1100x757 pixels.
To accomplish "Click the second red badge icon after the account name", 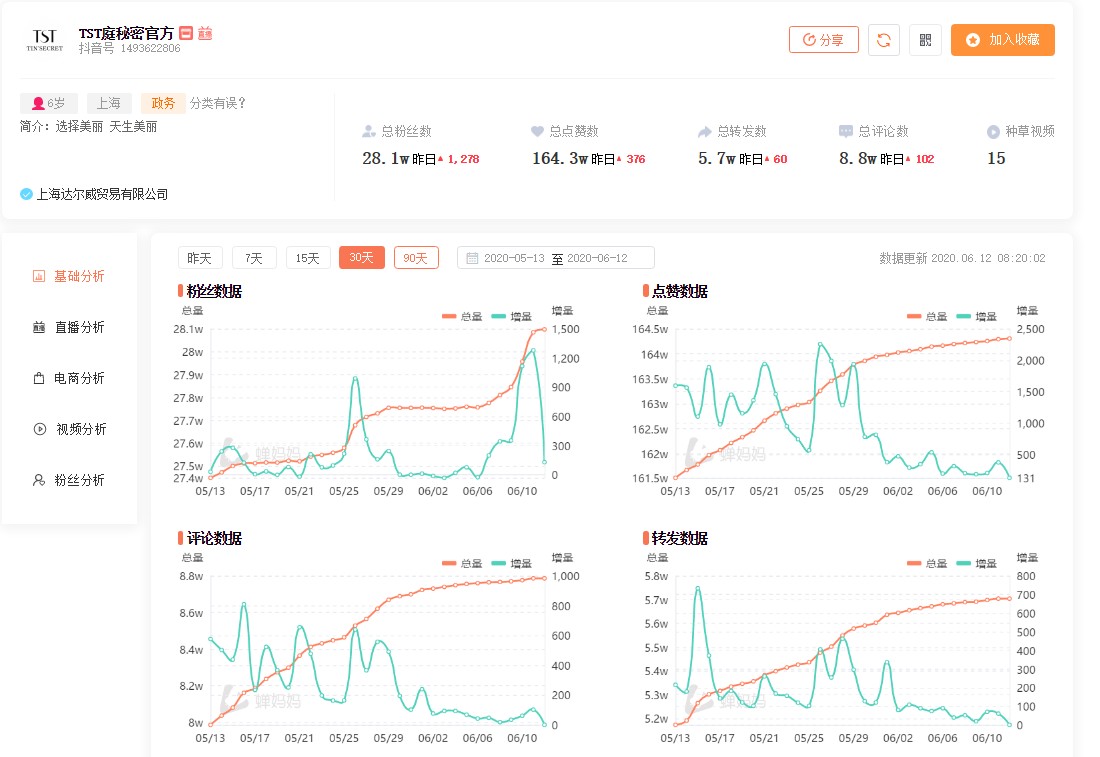I will click(205, 33).
